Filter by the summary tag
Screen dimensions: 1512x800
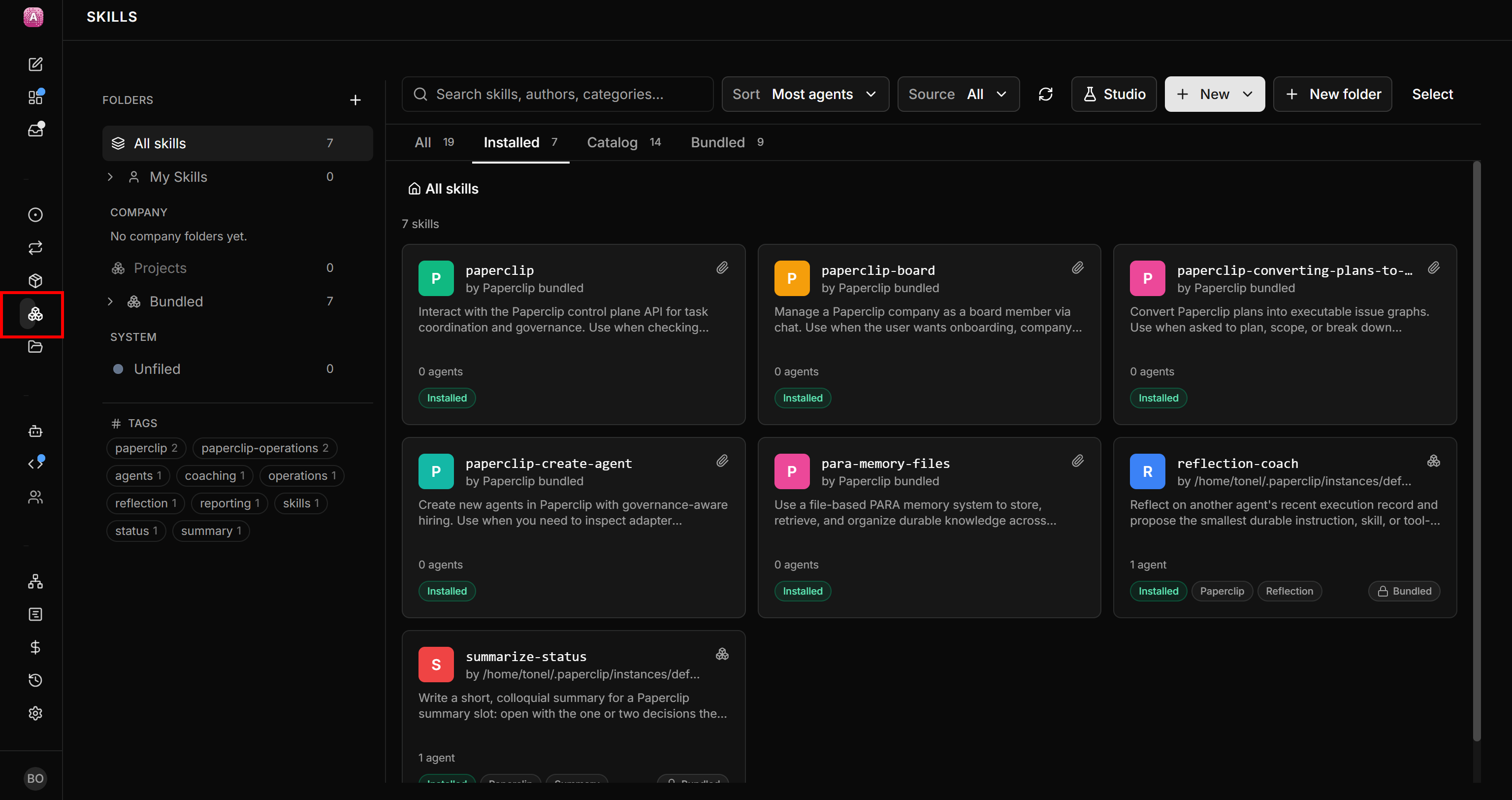[211, 531]
